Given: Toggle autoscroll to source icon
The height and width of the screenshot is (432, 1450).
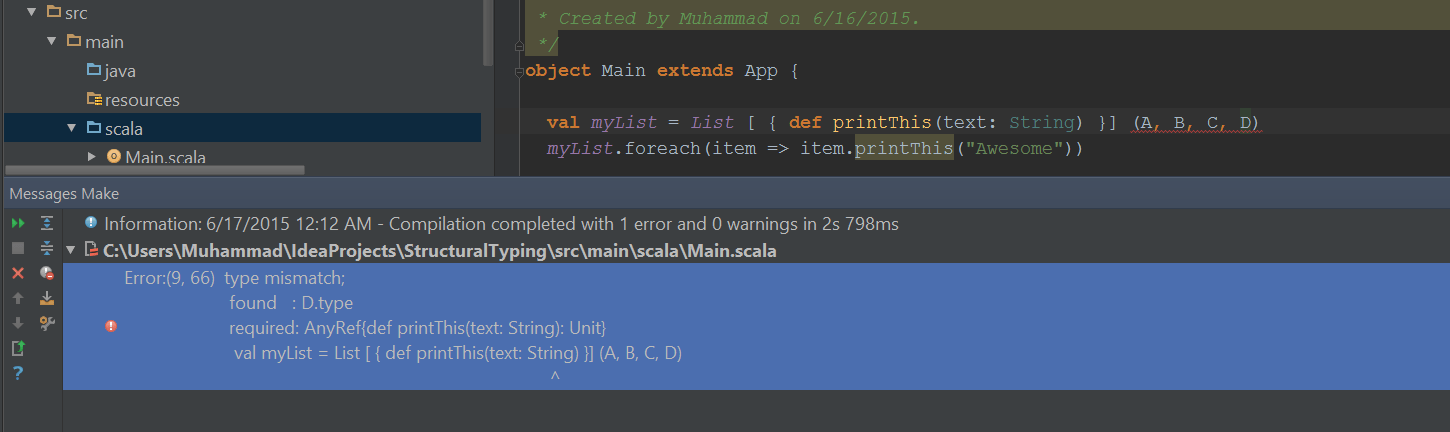Looking at the screenshot, I should pyautogui.click(x=46, y=298).
